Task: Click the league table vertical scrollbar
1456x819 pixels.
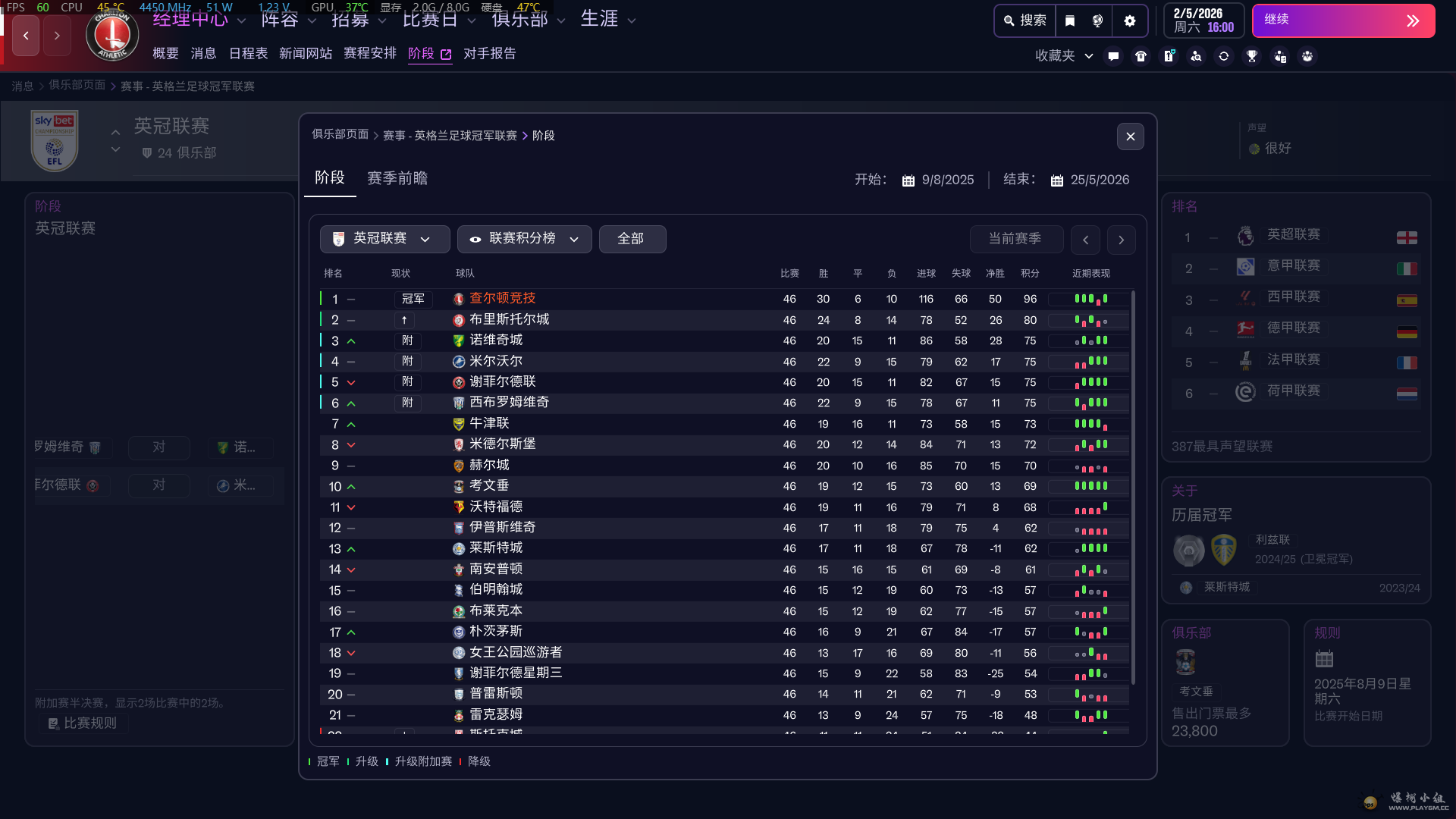Action: (1133, 485)
